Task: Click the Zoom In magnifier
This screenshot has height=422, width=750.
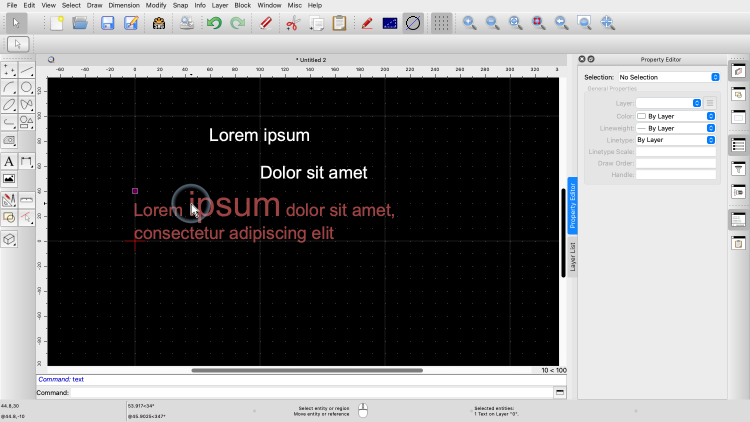Action: (x=469, y=22)
